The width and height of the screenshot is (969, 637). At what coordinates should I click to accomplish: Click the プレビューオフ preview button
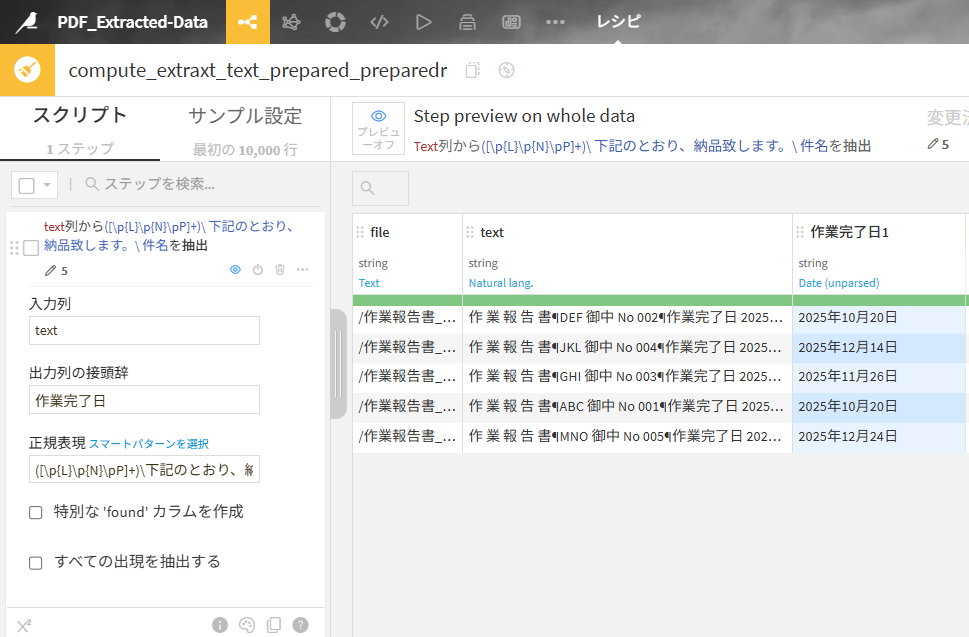point(378,128)
